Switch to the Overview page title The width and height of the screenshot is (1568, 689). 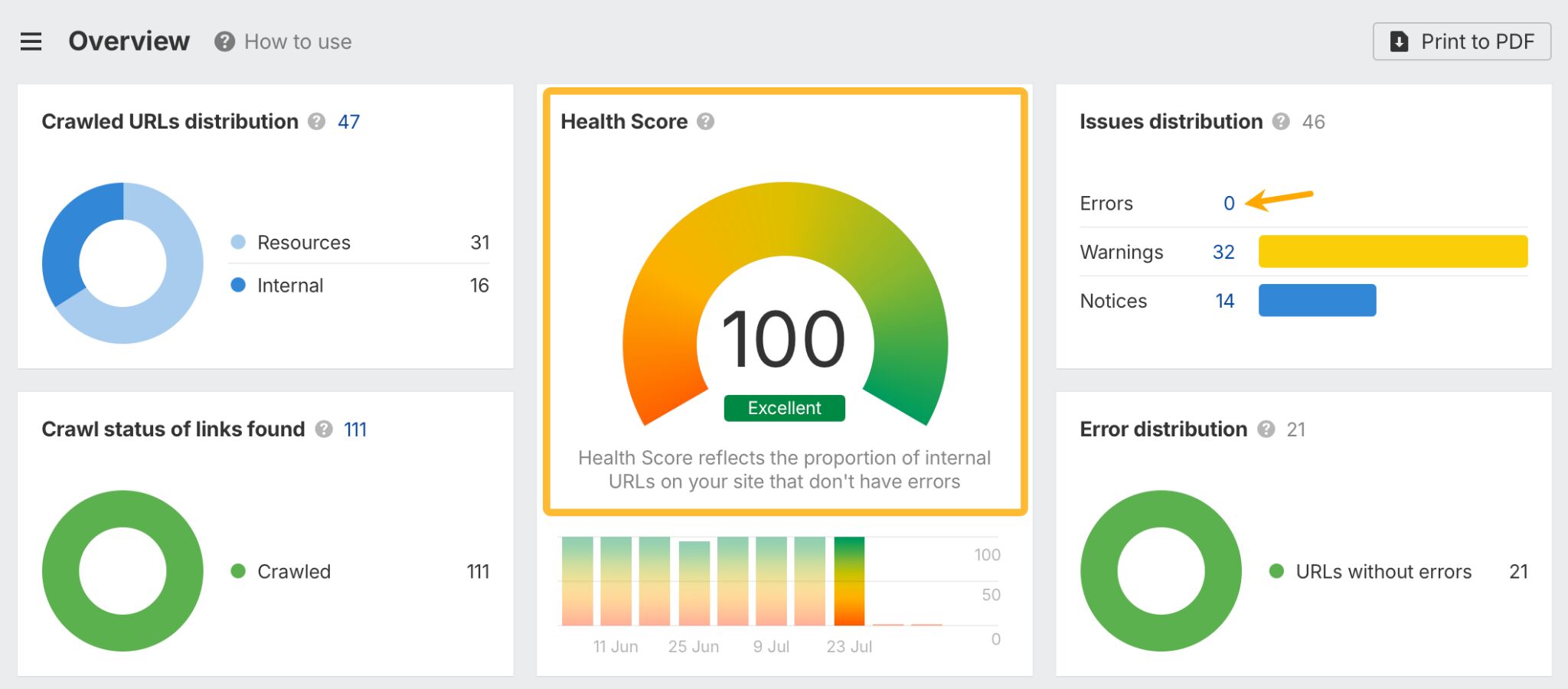(129, 41)
